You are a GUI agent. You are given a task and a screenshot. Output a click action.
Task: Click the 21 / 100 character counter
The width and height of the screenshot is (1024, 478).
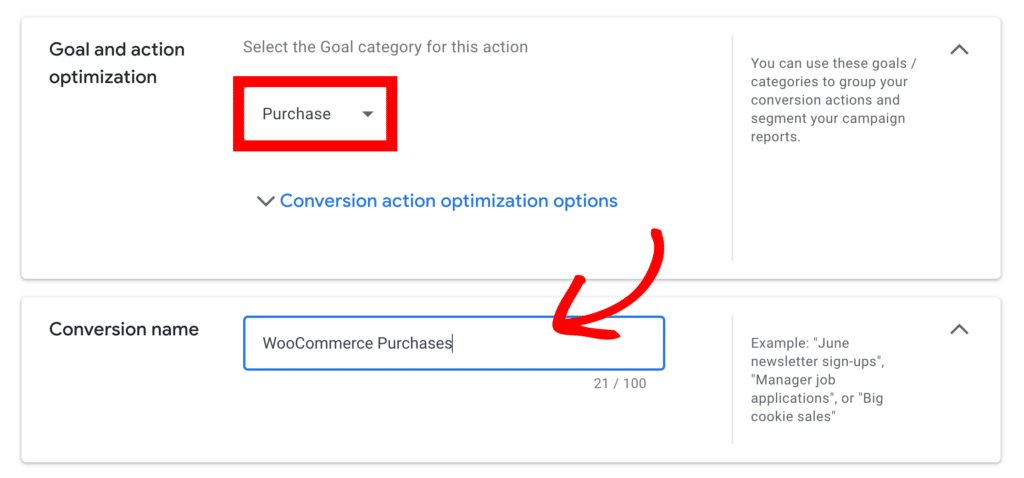[619, 384]
